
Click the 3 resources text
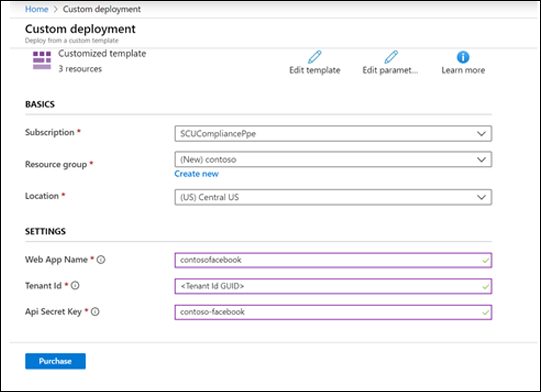pyautogui.click(x=80, y=69)
